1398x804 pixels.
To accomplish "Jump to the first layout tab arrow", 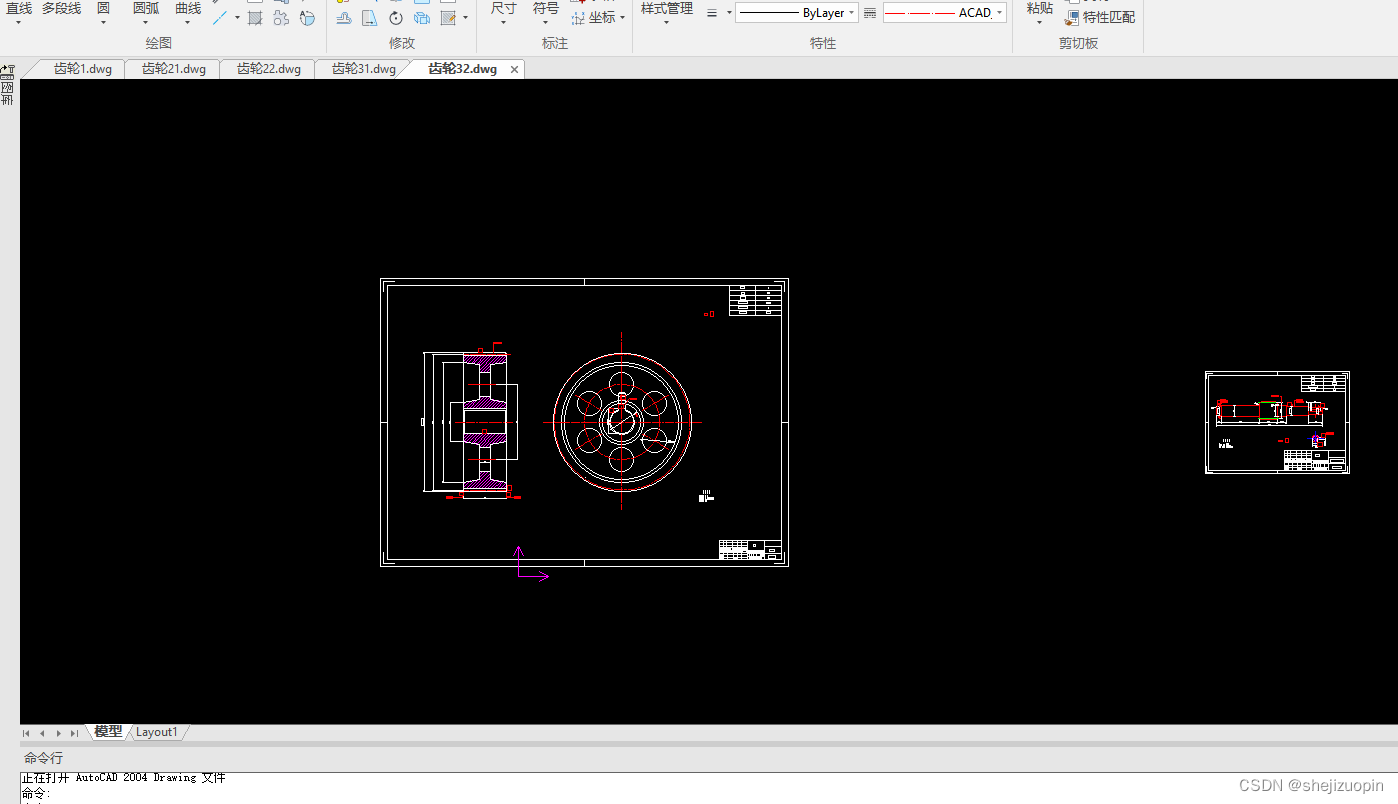I will pyautogui.click(x=26, y=733).
